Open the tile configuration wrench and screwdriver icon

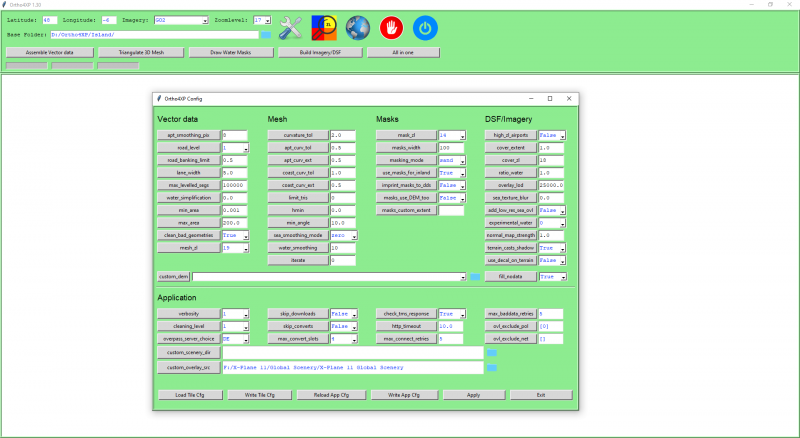290,28
